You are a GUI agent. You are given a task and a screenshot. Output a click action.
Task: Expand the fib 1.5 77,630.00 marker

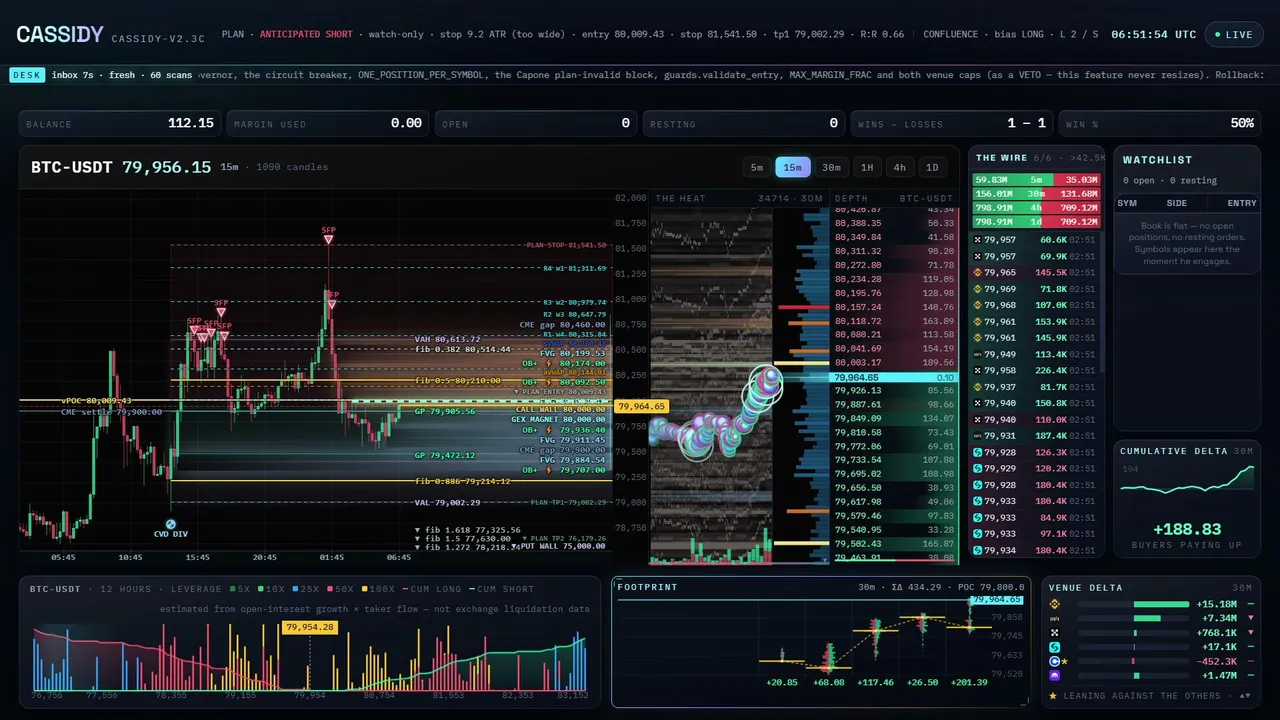463,539
